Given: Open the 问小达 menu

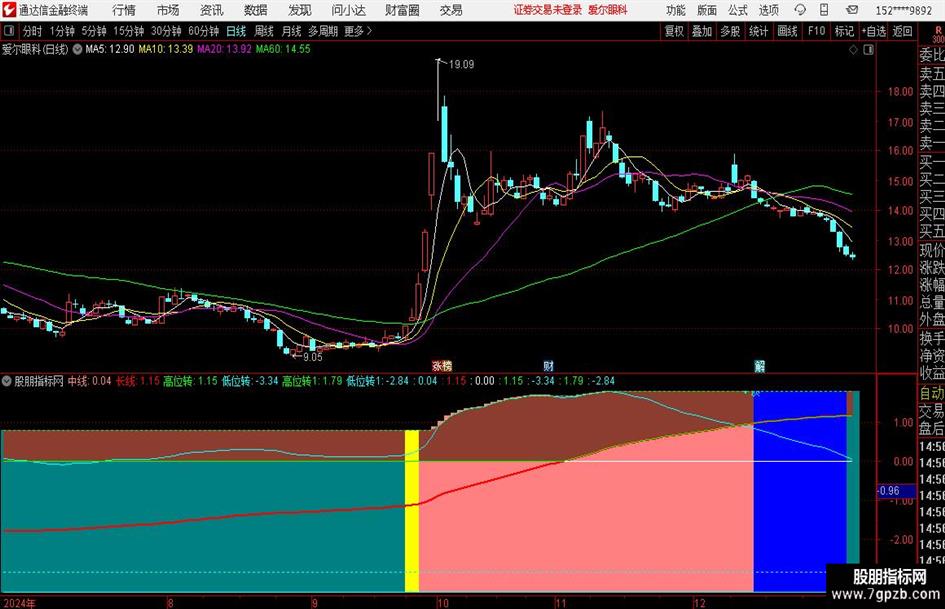Looking at the screenshot, I should click(x=348, y=10).
